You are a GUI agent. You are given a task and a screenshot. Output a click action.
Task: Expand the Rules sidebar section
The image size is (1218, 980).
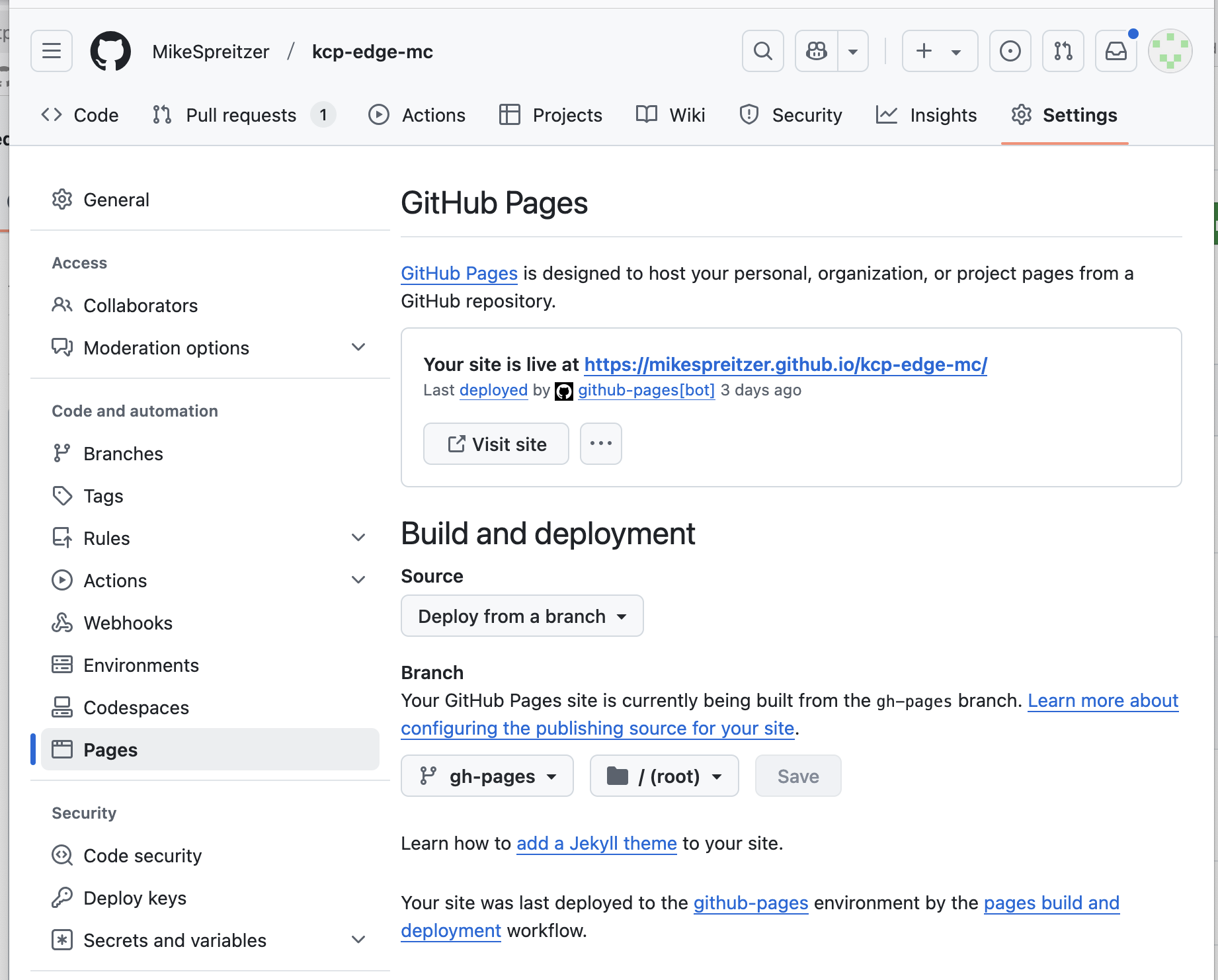click(x=358, y=538)
